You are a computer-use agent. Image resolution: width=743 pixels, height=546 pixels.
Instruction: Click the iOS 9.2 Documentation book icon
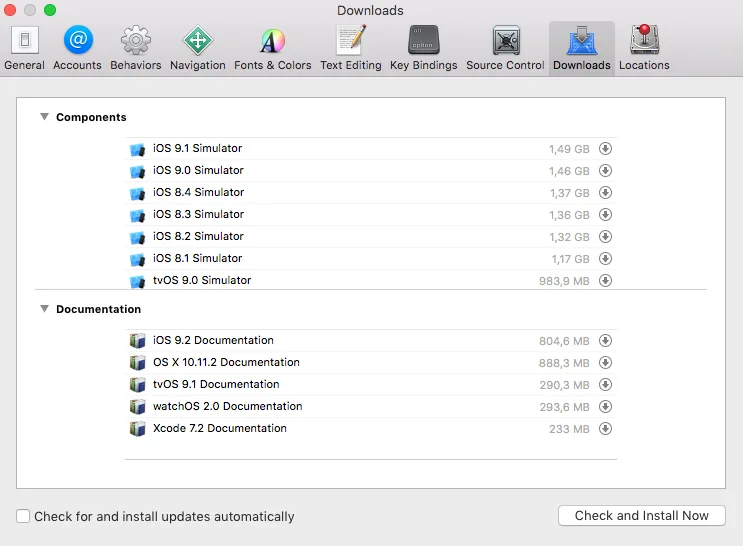[137, 341]
